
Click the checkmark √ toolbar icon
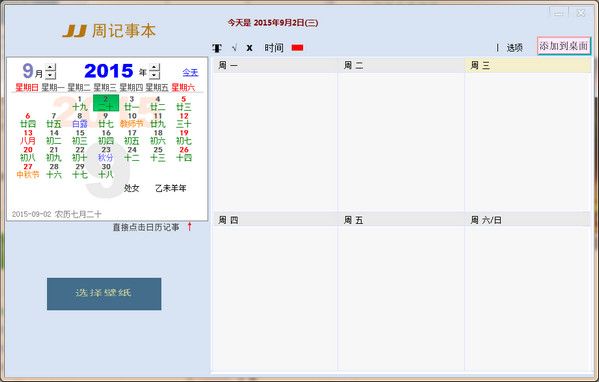tap(235, 48)
